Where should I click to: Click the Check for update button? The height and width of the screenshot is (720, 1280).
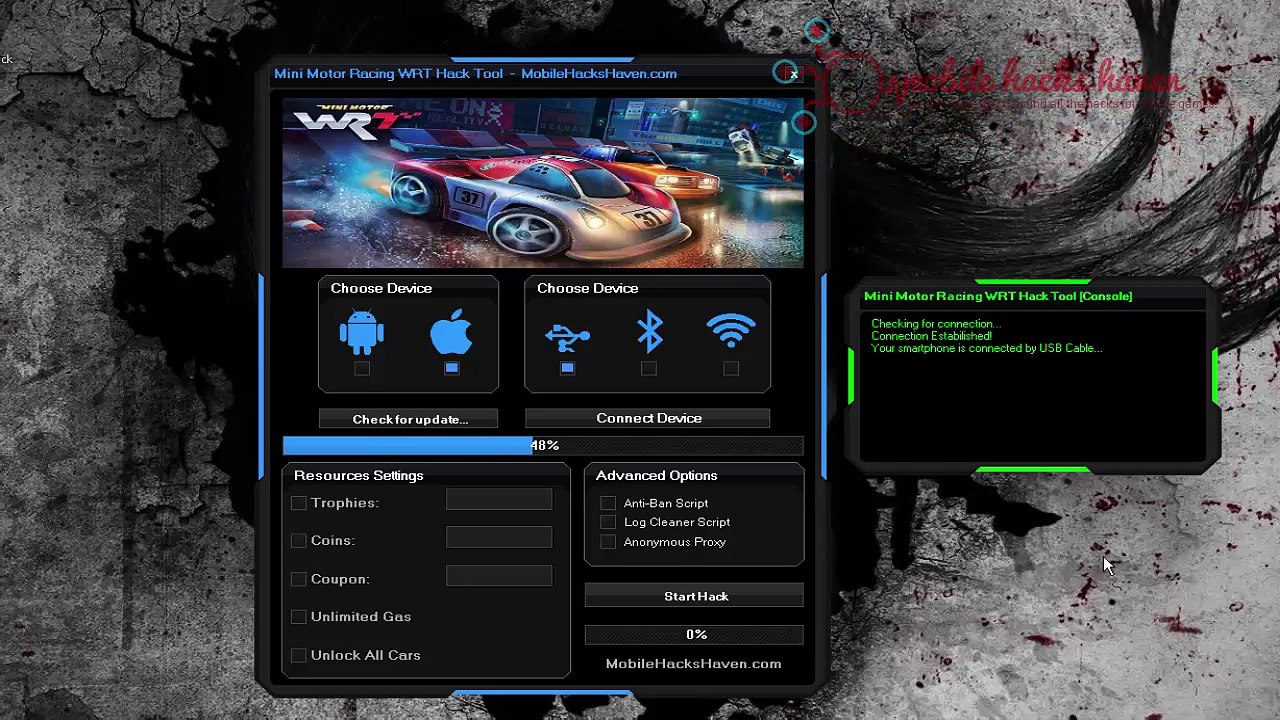point(409,419)
